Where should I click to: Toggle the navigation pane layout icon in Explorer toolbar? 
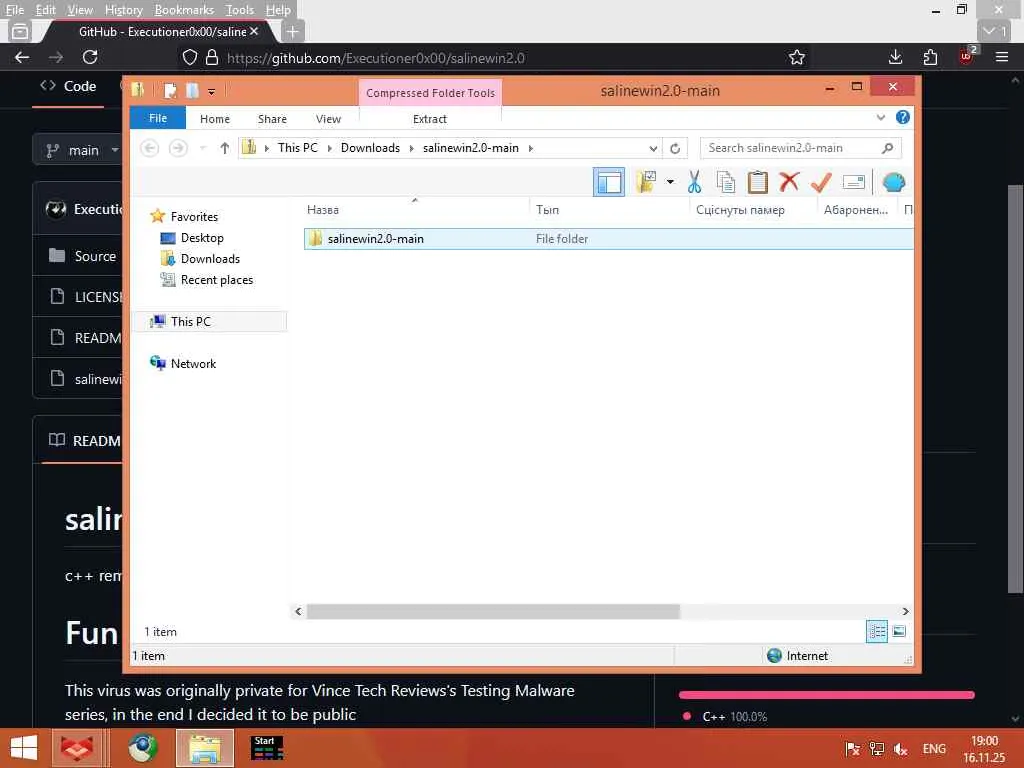[x=609, y=182]
